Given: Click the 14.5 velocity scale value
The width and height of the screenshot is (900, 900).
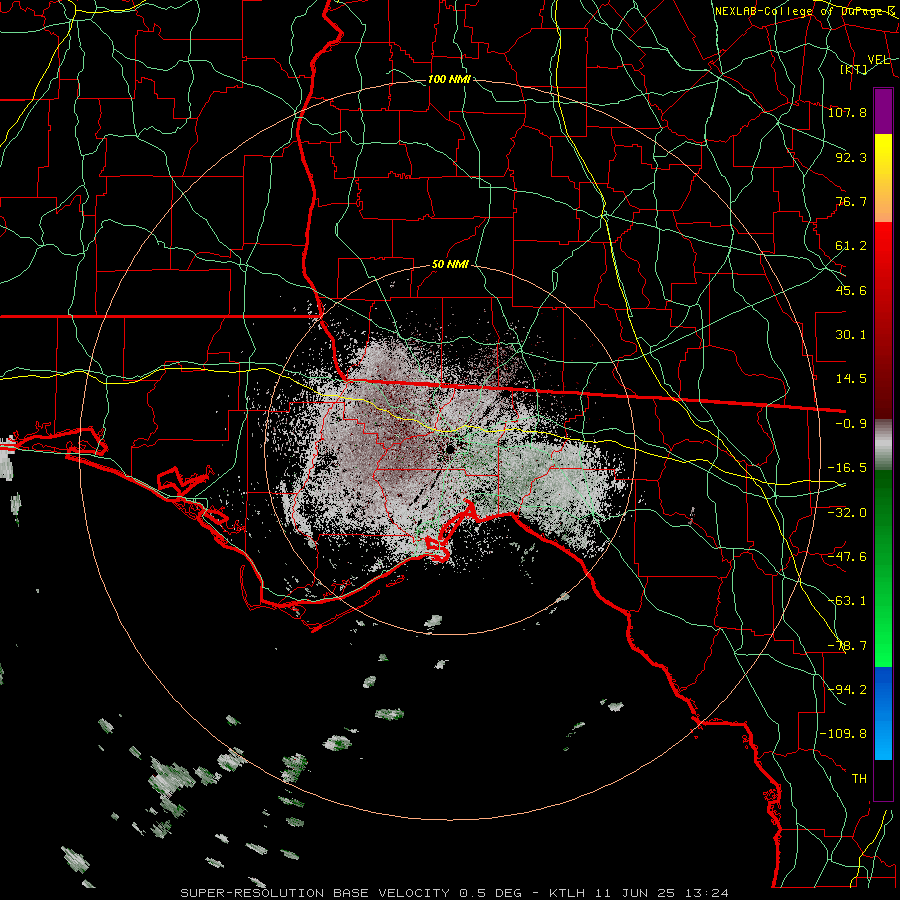Looking at the screenshot, I should [x=851, y=378].
